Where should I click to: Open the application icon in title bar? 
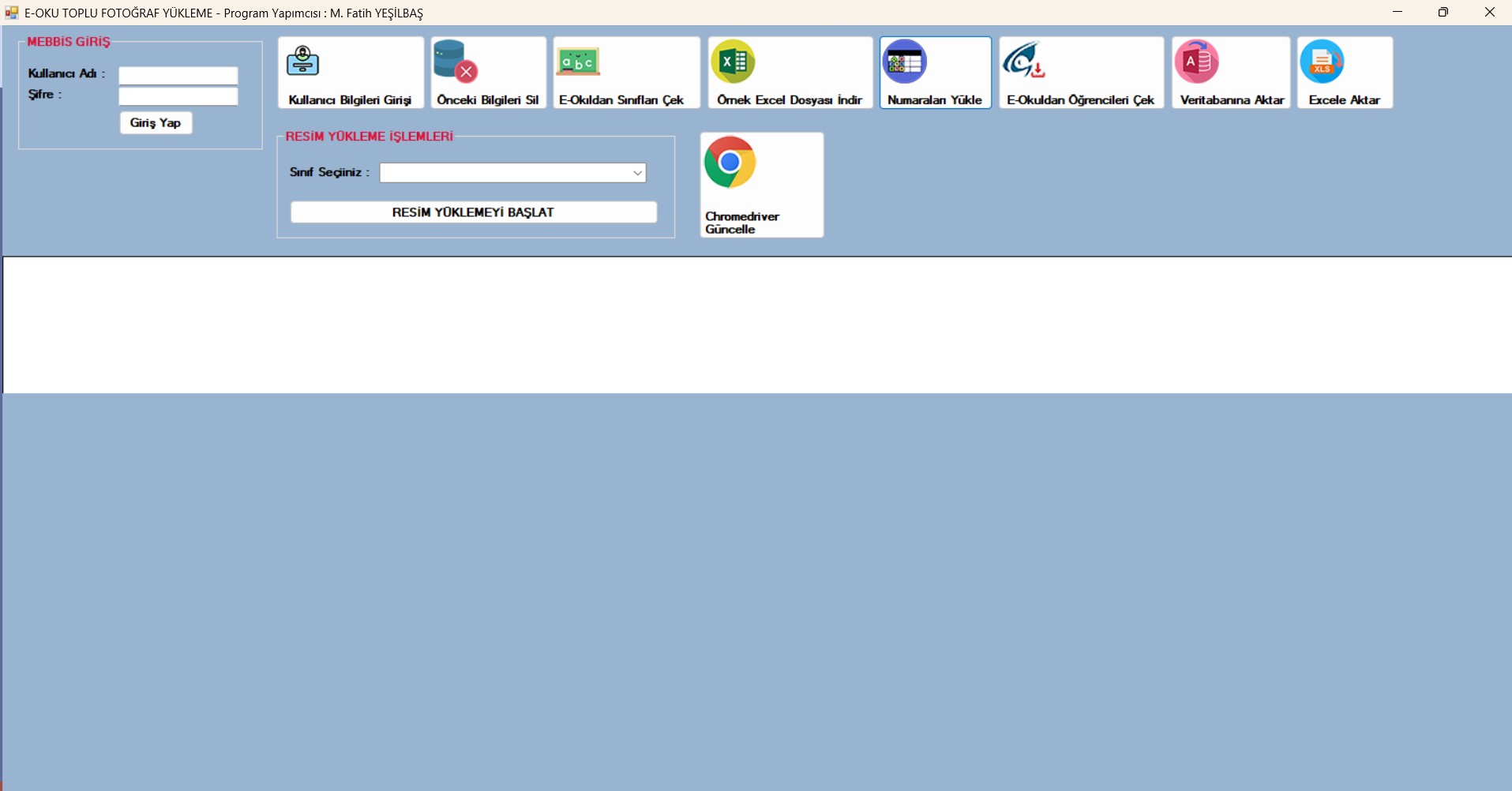tap(12, 13)
